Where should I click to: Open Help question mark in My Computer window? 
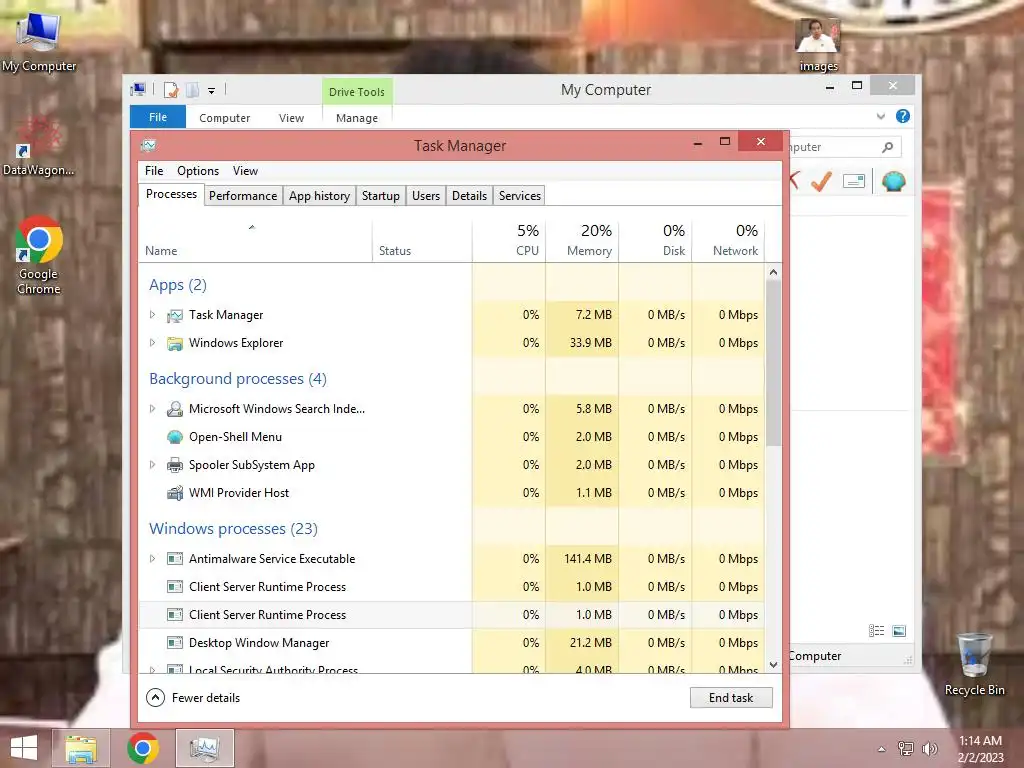[x=903, y=116]
